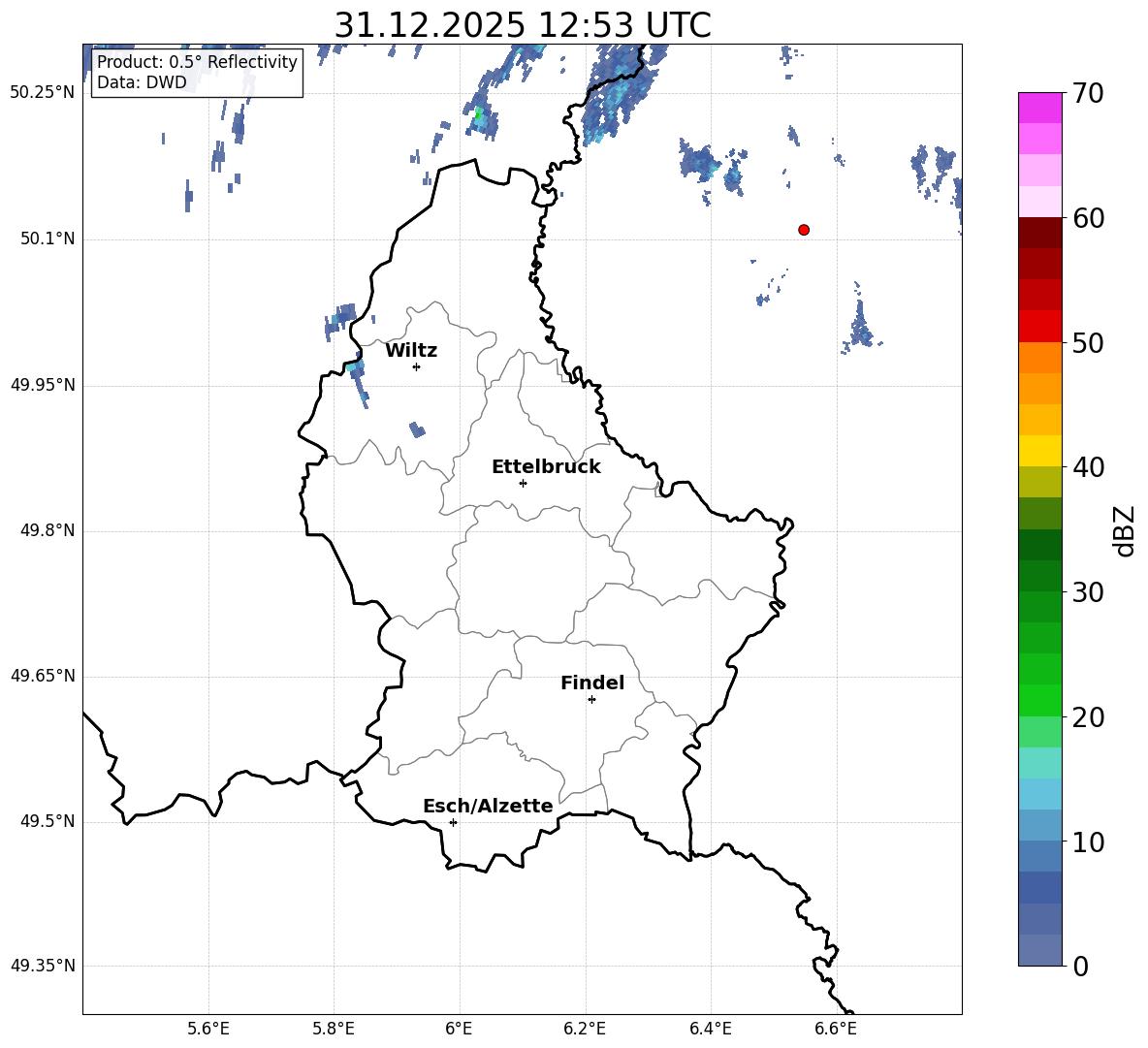Click the 5.6°E longitude label

click(208, 1030)
